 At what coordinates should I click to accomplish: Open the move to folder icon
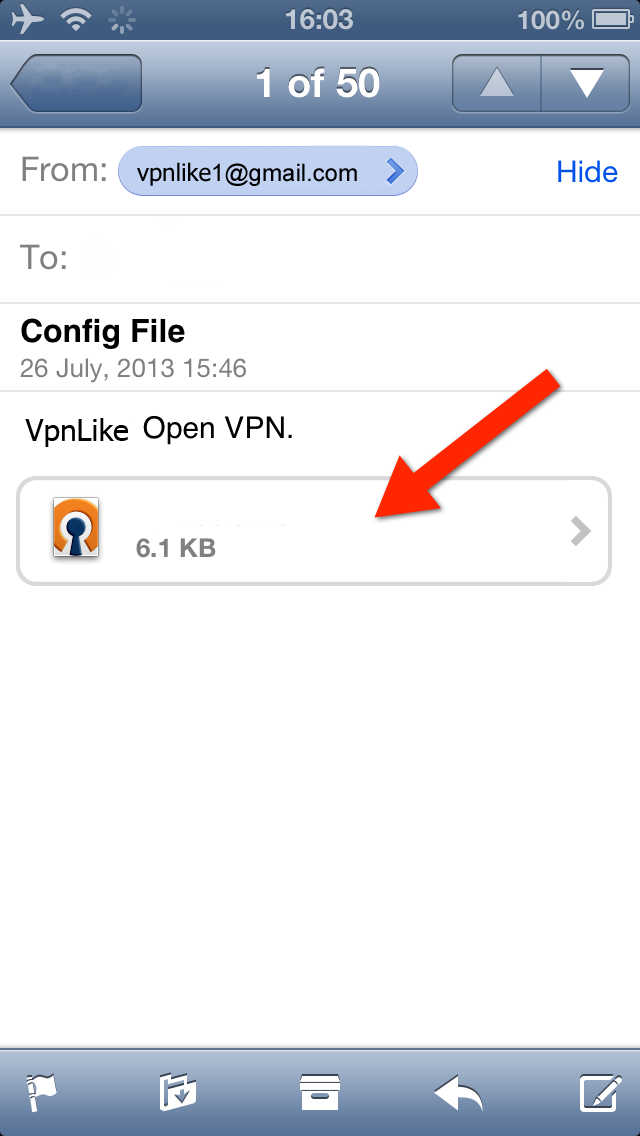[x=178, y=1092]
